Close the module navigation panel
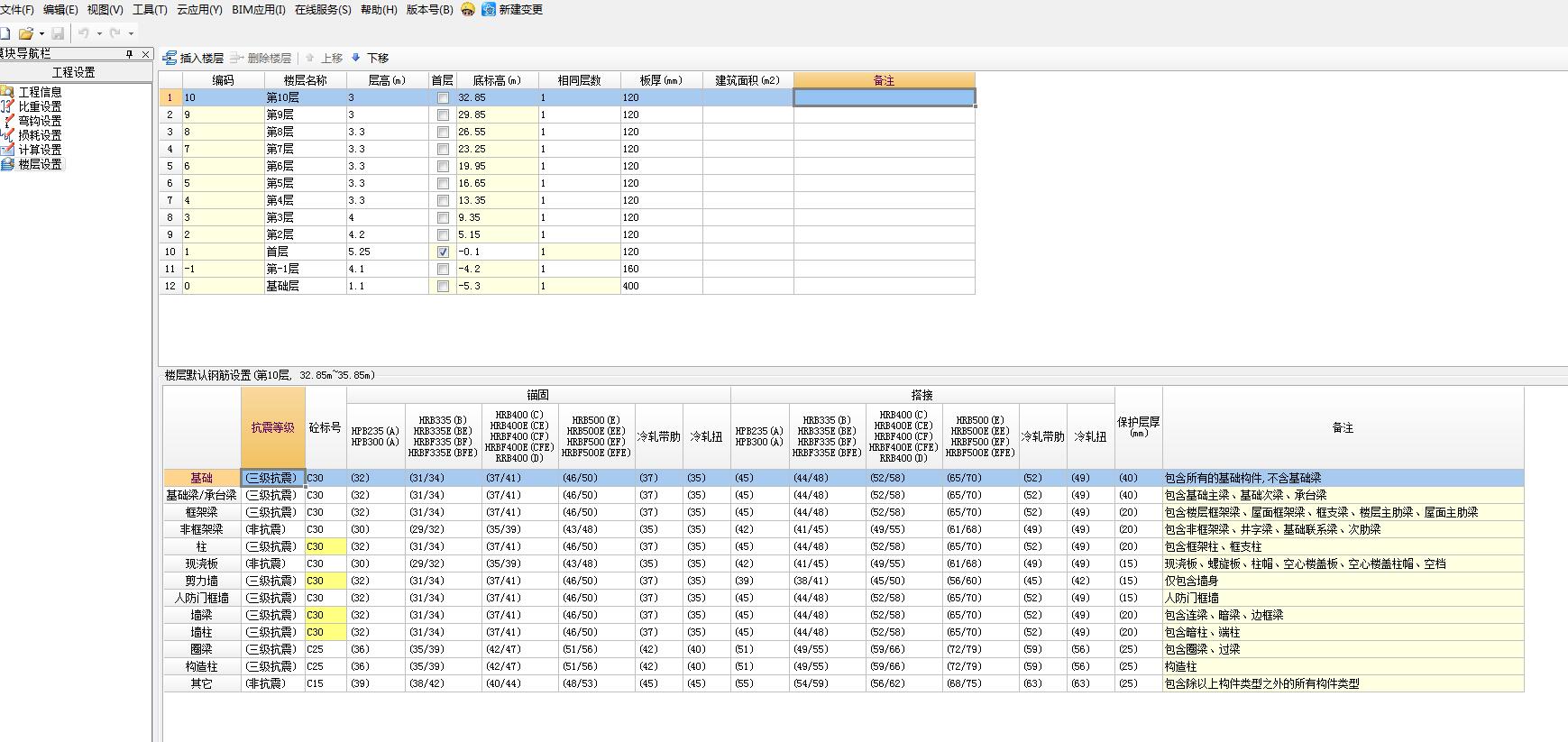Viewport: 1568px width, 742px height. (144, 54)
